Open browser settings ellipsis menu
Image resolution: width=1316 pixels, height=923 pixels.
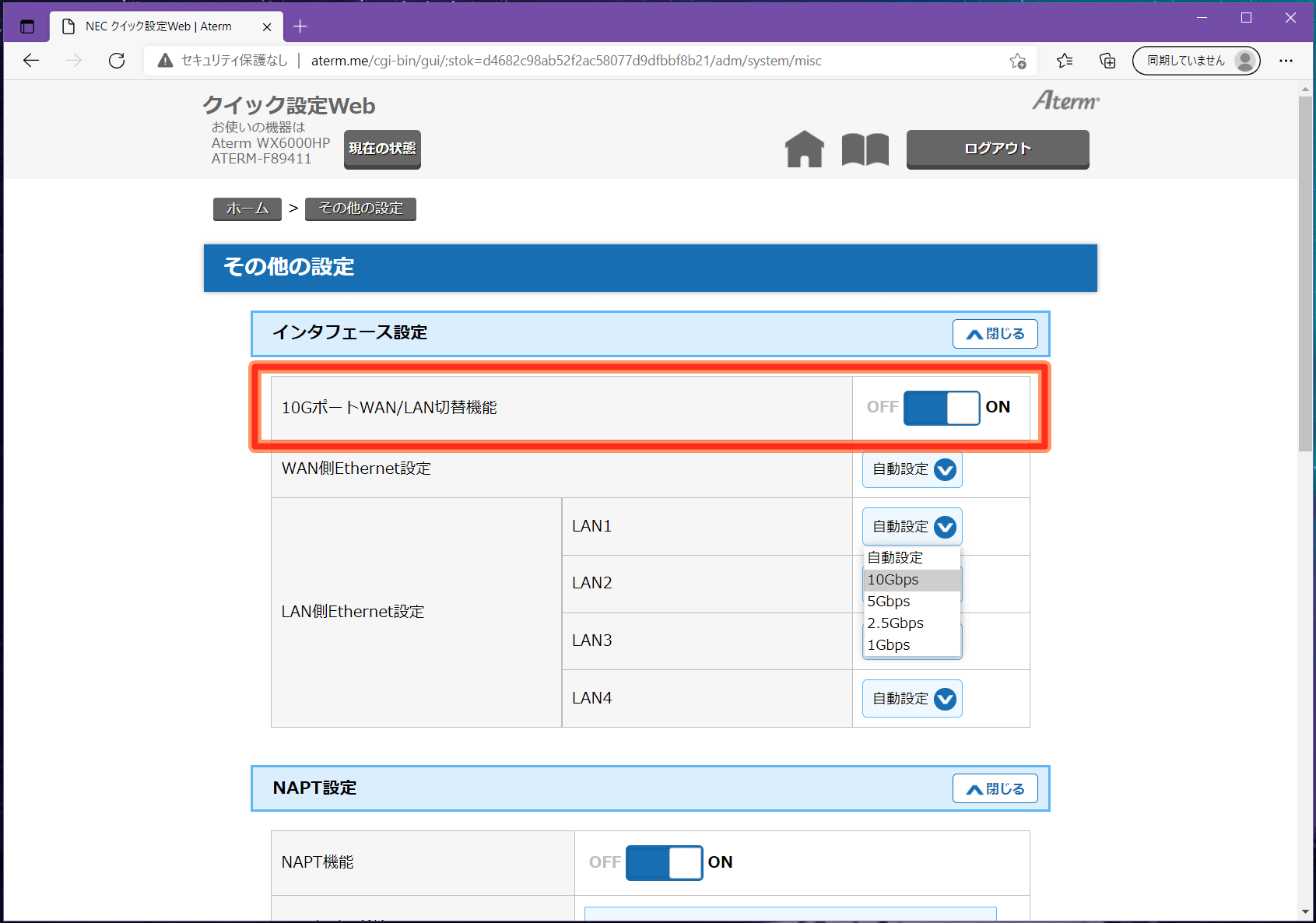coord(1286,61)
